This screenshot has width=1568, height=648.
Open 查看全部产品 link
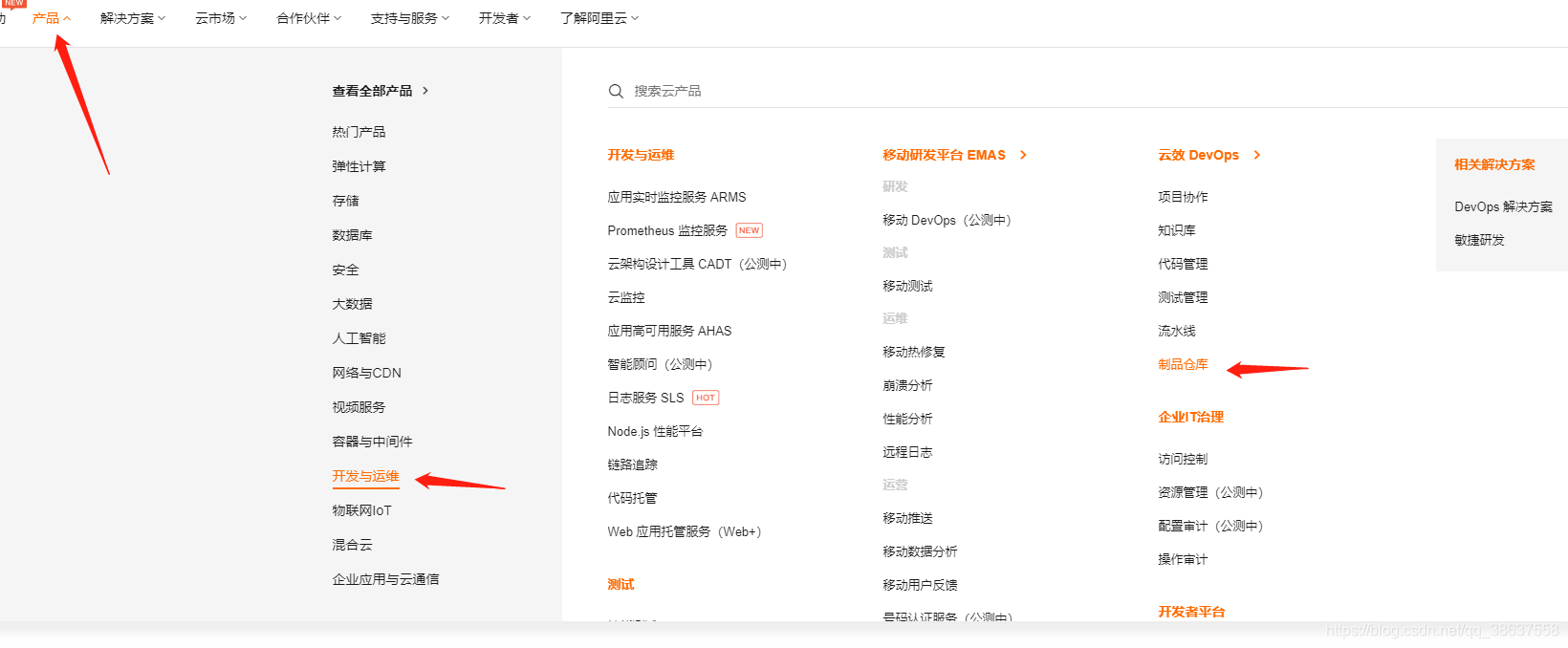pos(372,91)
